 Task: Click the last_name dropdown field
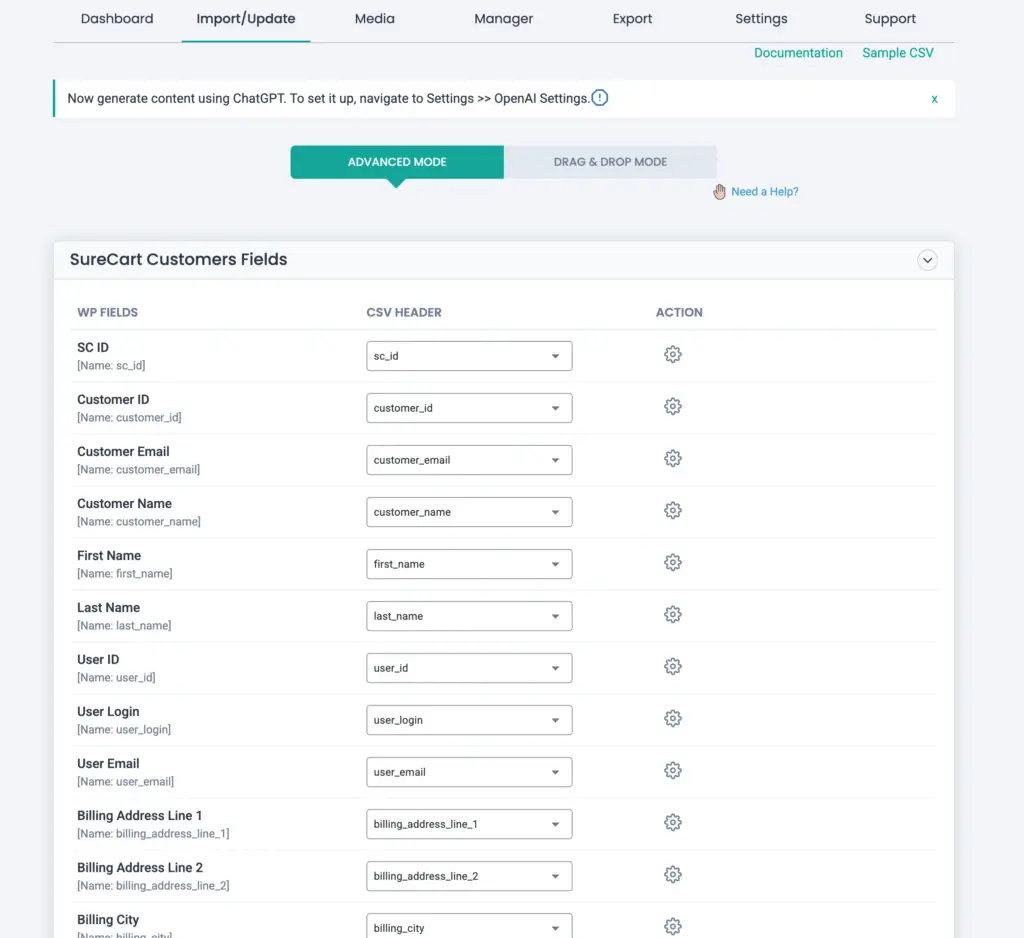point(469,615)
